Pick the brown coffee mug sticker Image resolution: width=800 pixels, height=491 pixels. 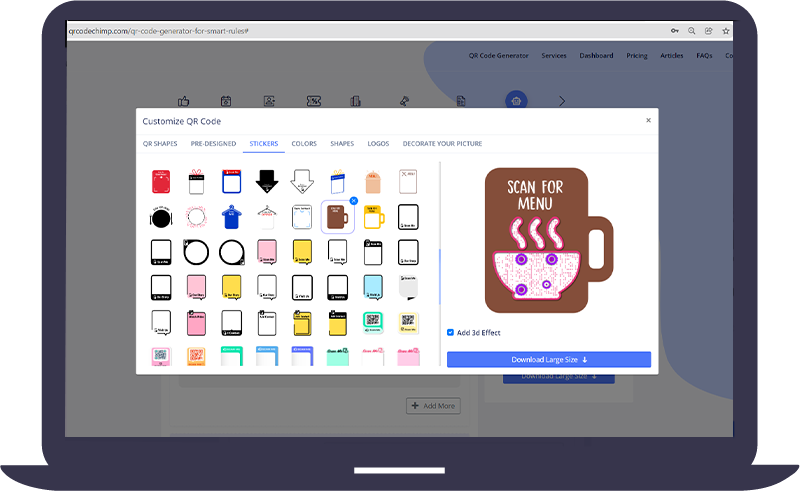tap(337, 217)
